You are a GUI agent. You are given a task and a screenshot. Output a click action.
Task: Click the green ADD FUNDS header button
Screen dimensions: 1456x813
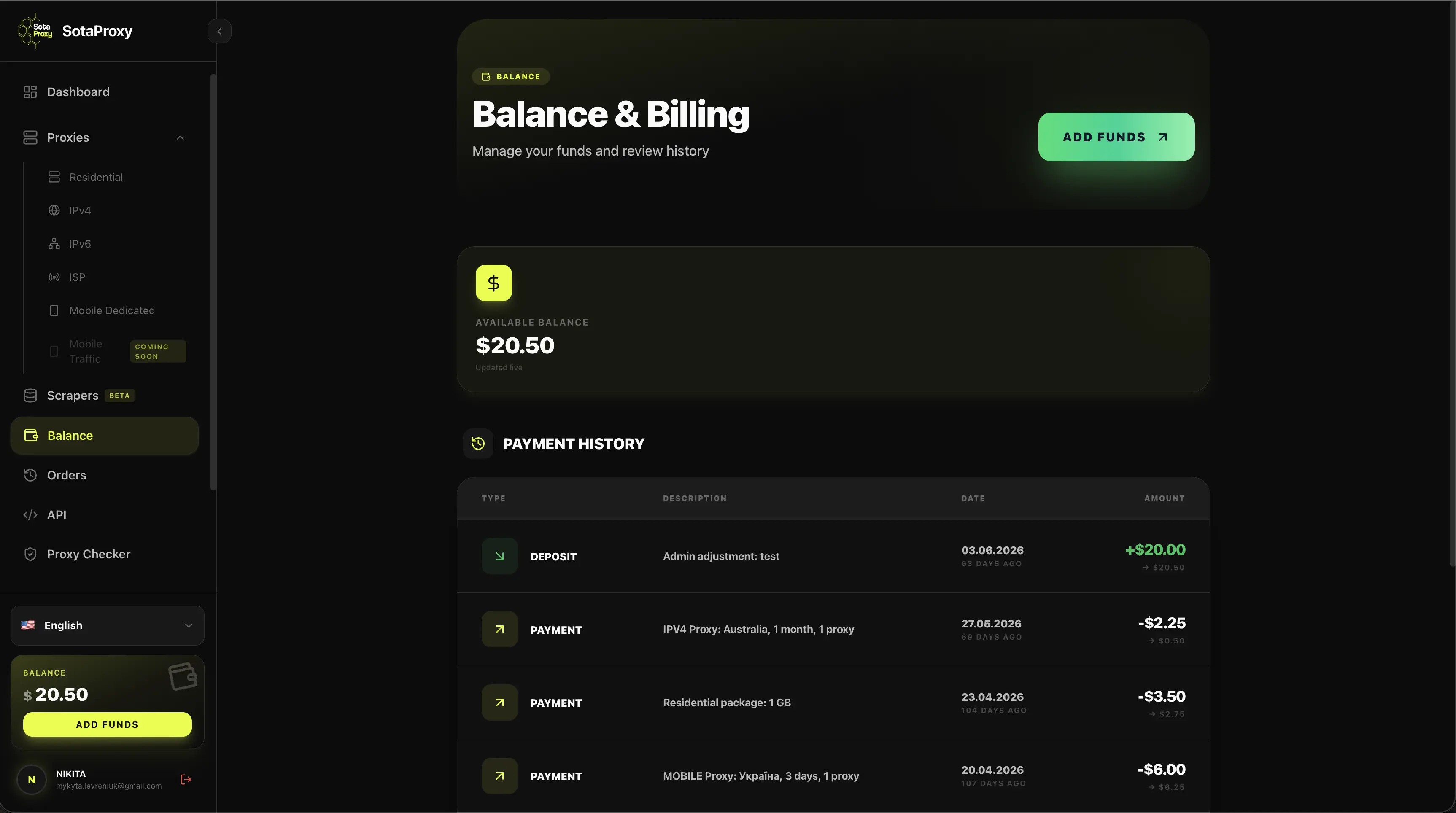pyautogui.click(x=1116, y=137)
